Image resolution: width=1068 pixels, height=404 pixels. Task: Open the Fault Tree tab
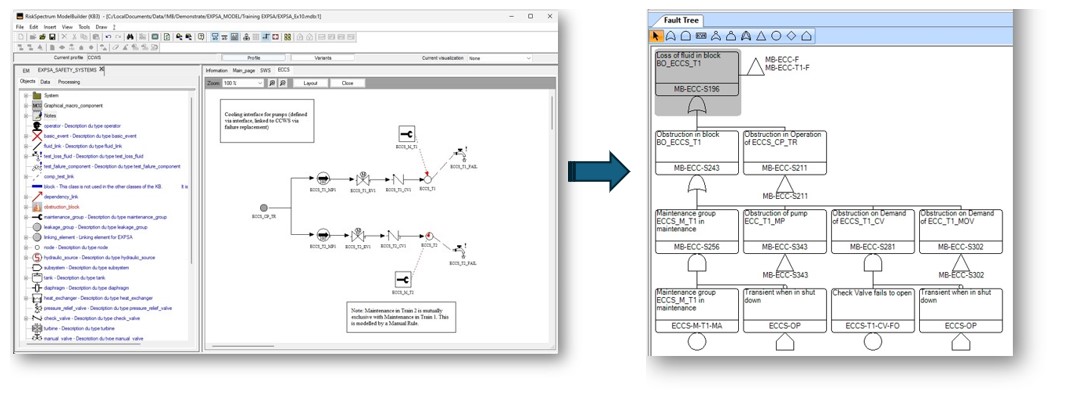click(680, 20)
